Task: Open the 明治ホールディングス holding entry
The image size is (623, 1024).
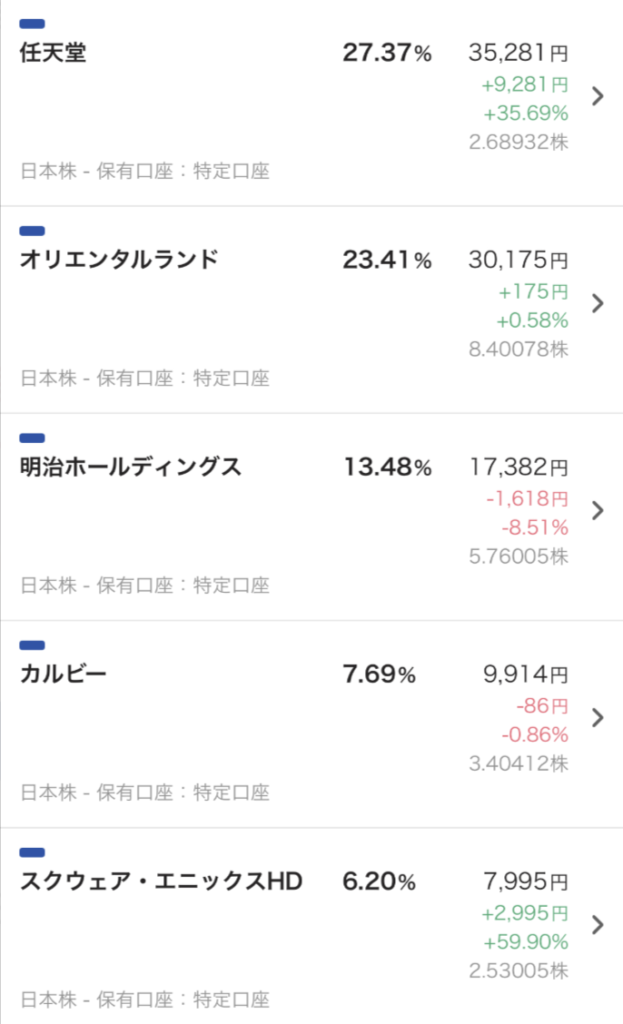Action: (130, 467)
